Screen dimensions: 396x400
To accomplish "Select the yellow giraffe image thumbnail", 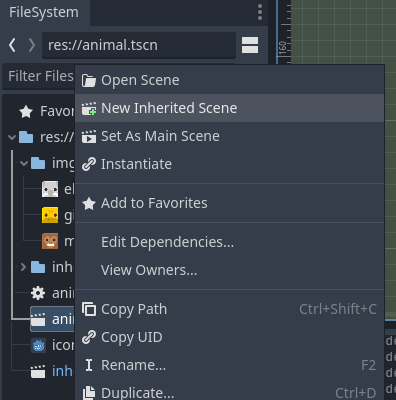I will click(x=50, y=215).
